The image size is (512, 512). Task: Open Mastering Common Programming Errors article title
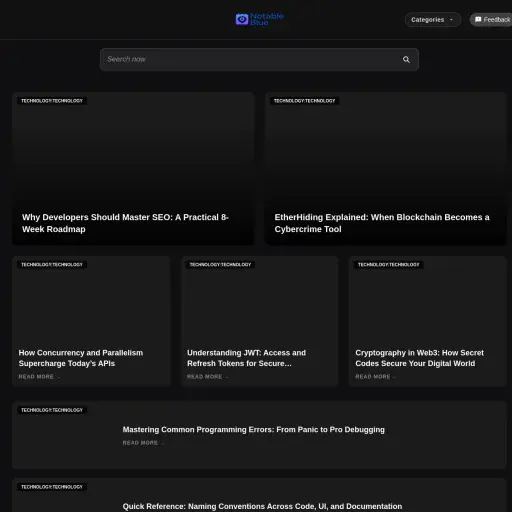(x=253, y=430)
